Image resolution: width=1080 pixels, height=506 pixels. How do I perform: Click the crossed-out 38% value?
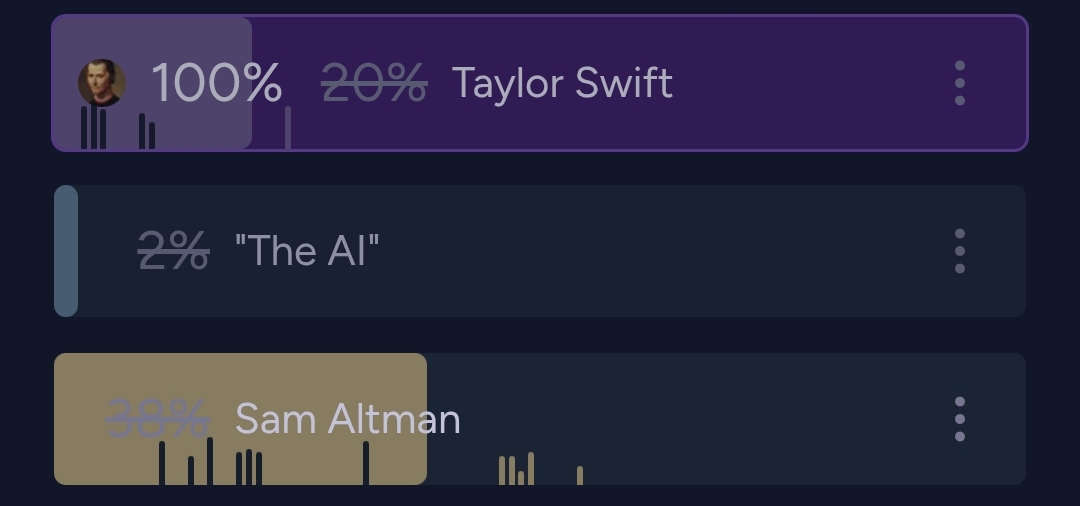158,419
